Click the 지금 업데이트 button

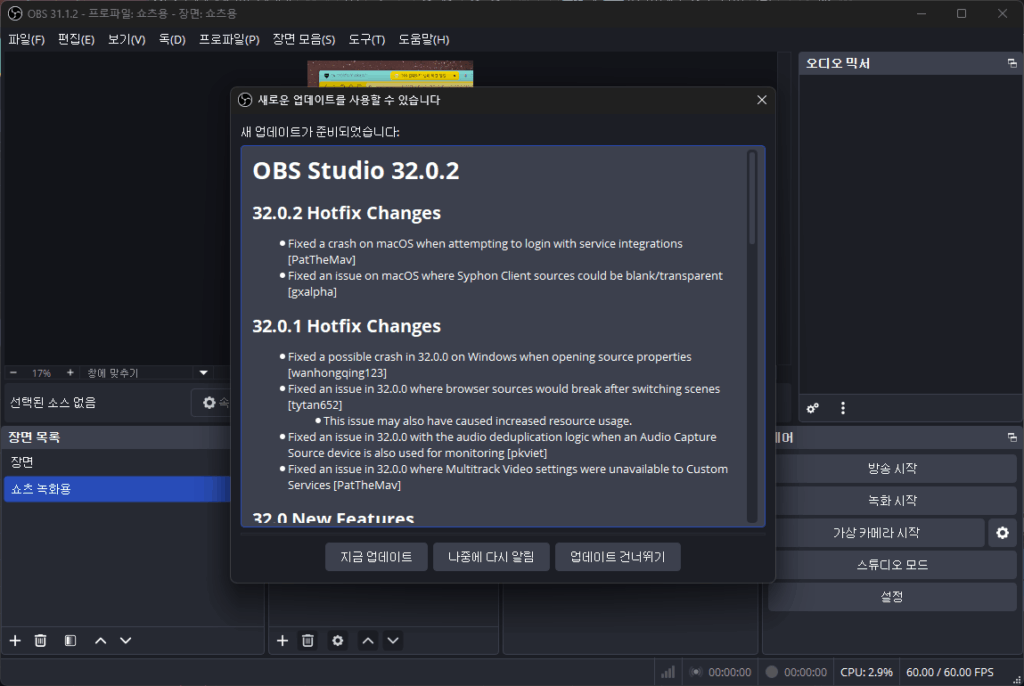(376, 557)
